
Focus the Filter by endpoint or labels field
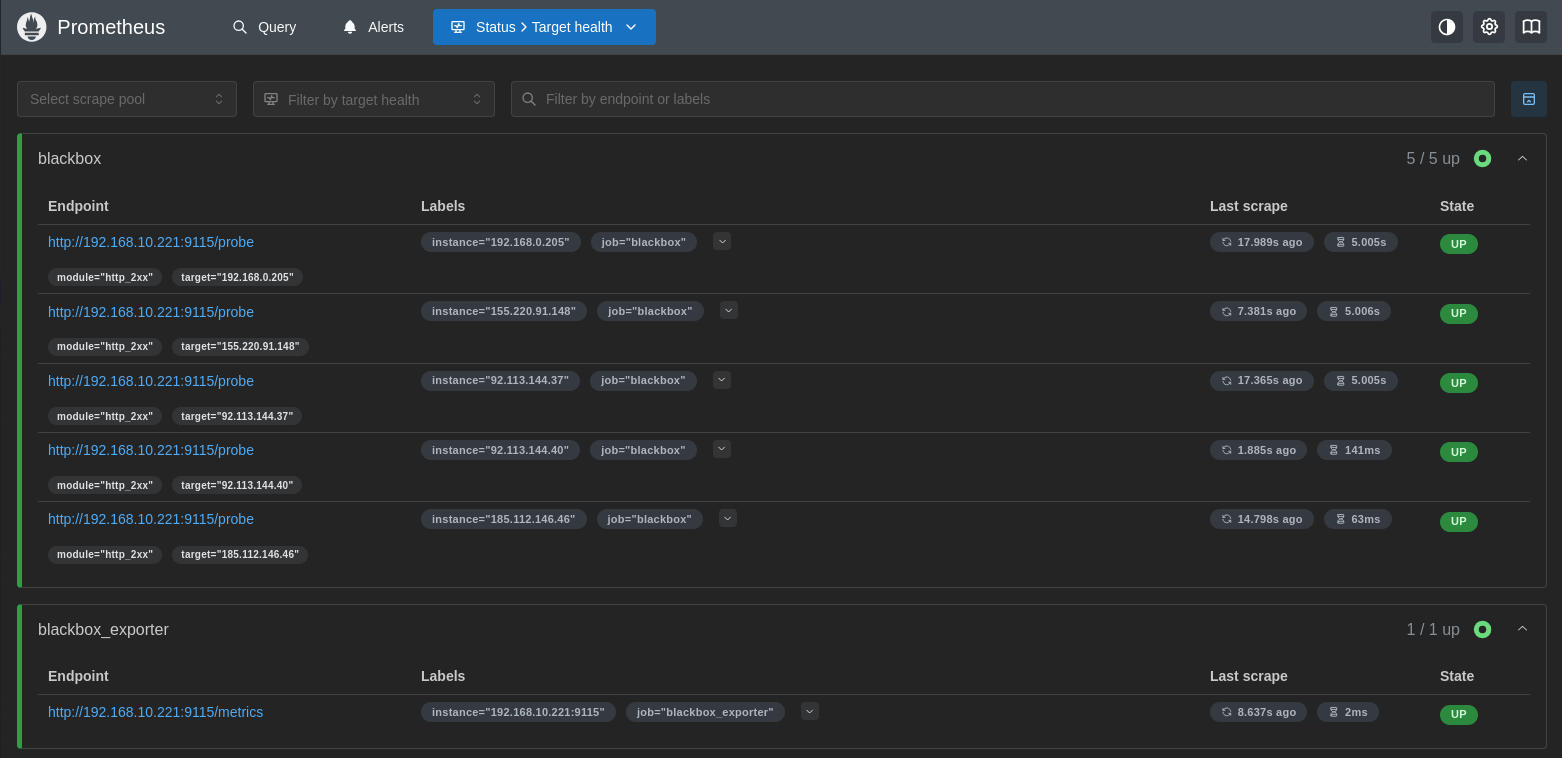pos(1010,99)
